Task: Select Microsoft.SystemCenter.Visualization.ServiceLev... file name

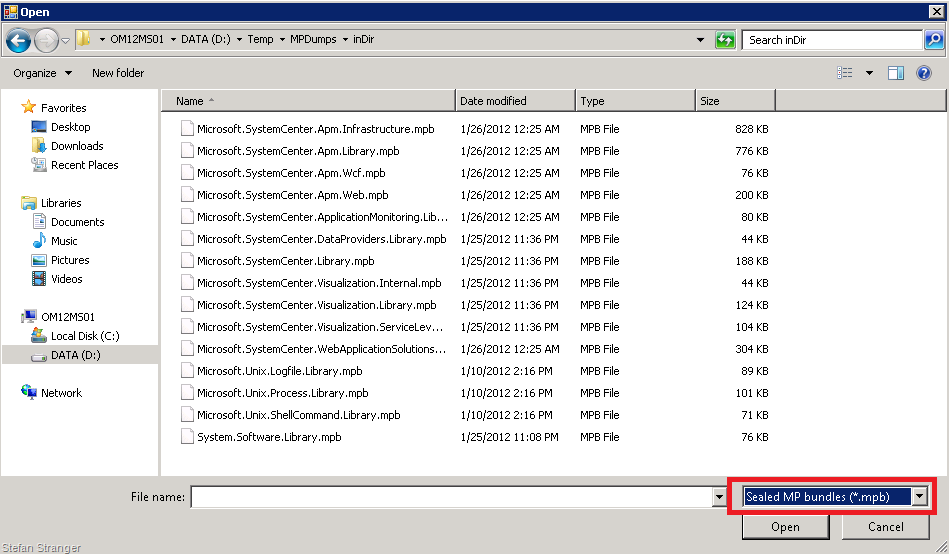Action: (321, 327)
